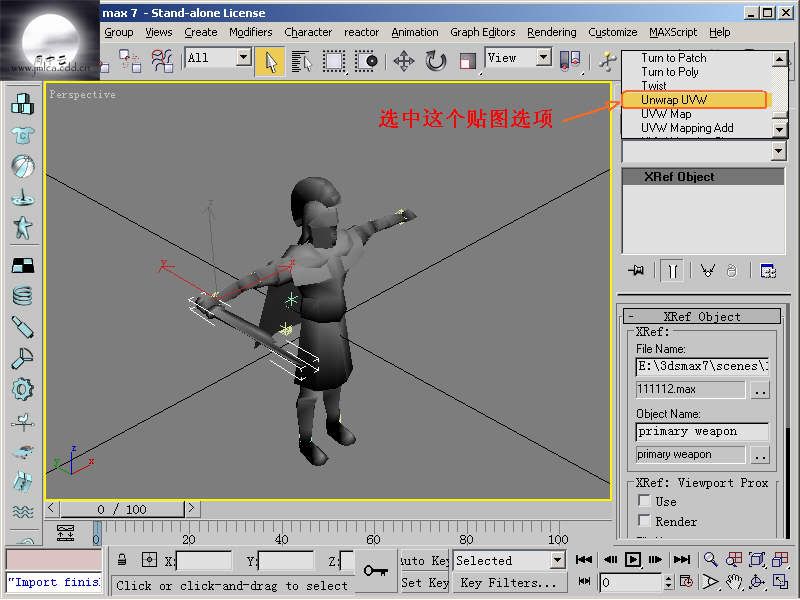Select the Zoom magnifier viewport tool
The width and height of the screenshot is (800, 600).
[710, 560]
